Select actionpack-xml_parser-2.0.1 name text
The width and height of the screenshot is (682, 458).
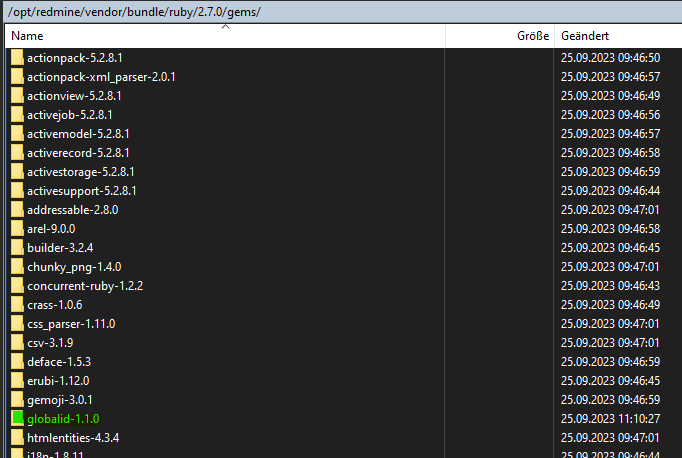(x=101, y=77)
